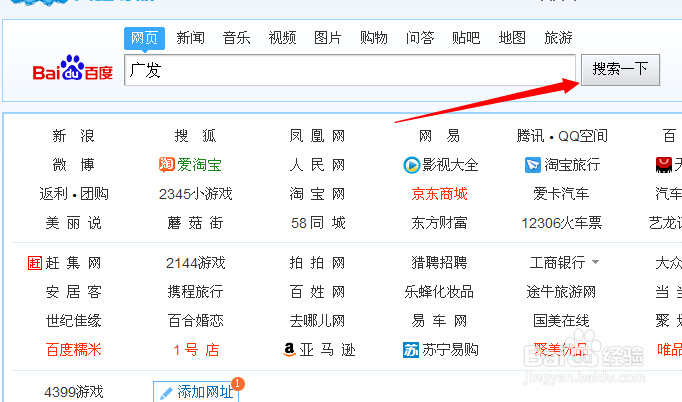The image size is (682, 402).
Task: Open the 凤凰网 link
Action: click(317, 136)
